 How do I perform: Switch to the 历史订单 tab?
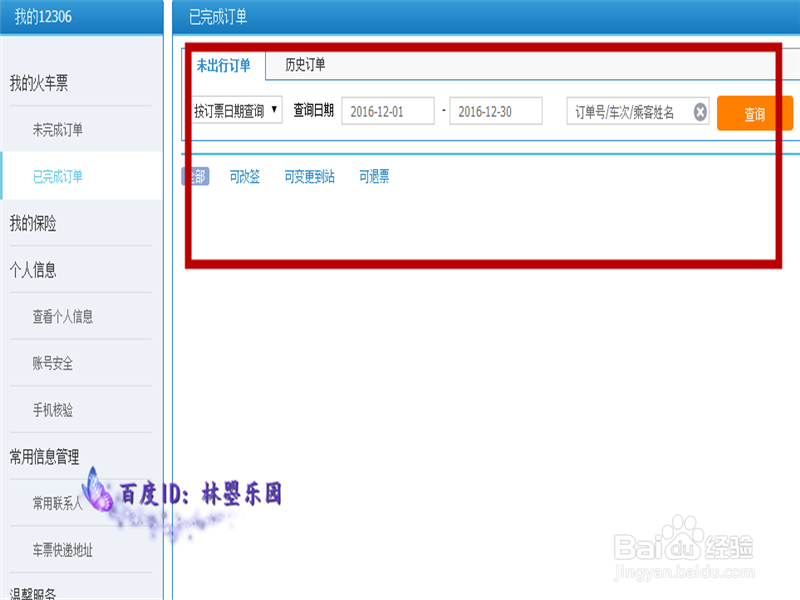pos(305,65)
